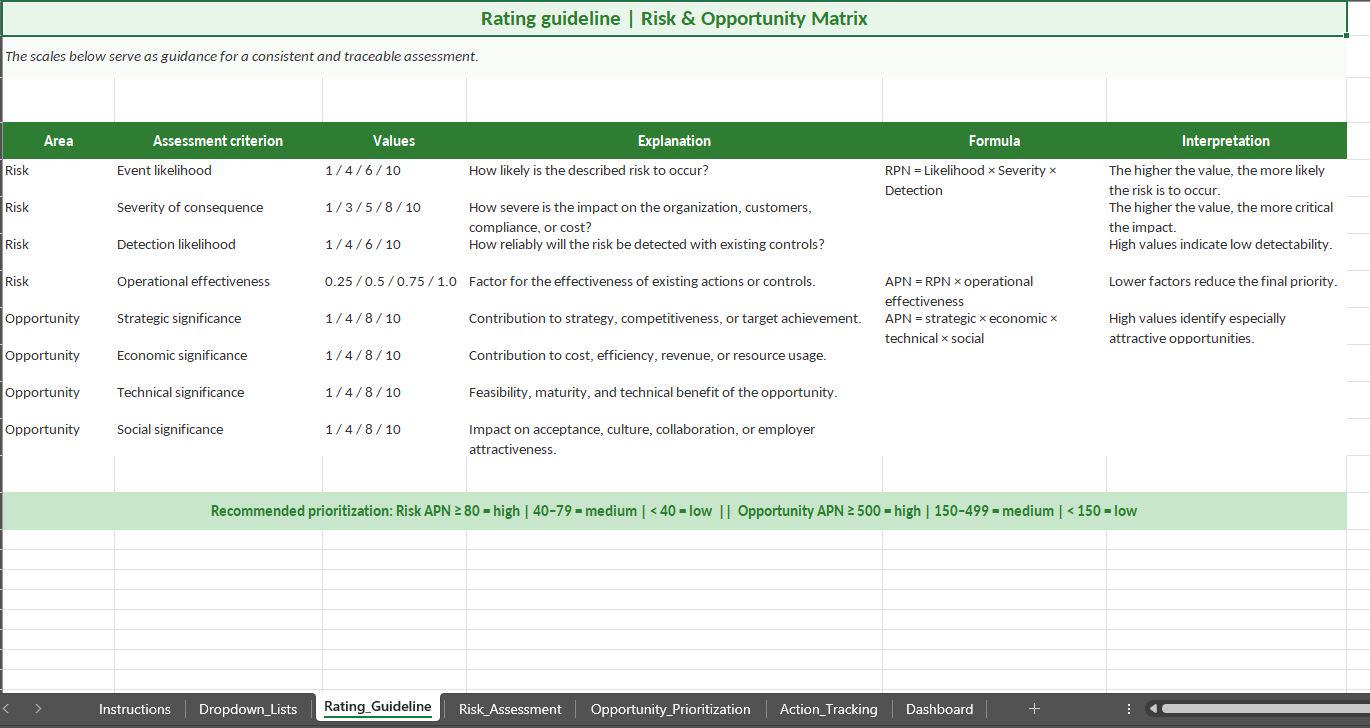Viewport: 1370px width, 728px height.
Task: Click the horizontal scrollbar thumb
Action: pos(1264,708)
